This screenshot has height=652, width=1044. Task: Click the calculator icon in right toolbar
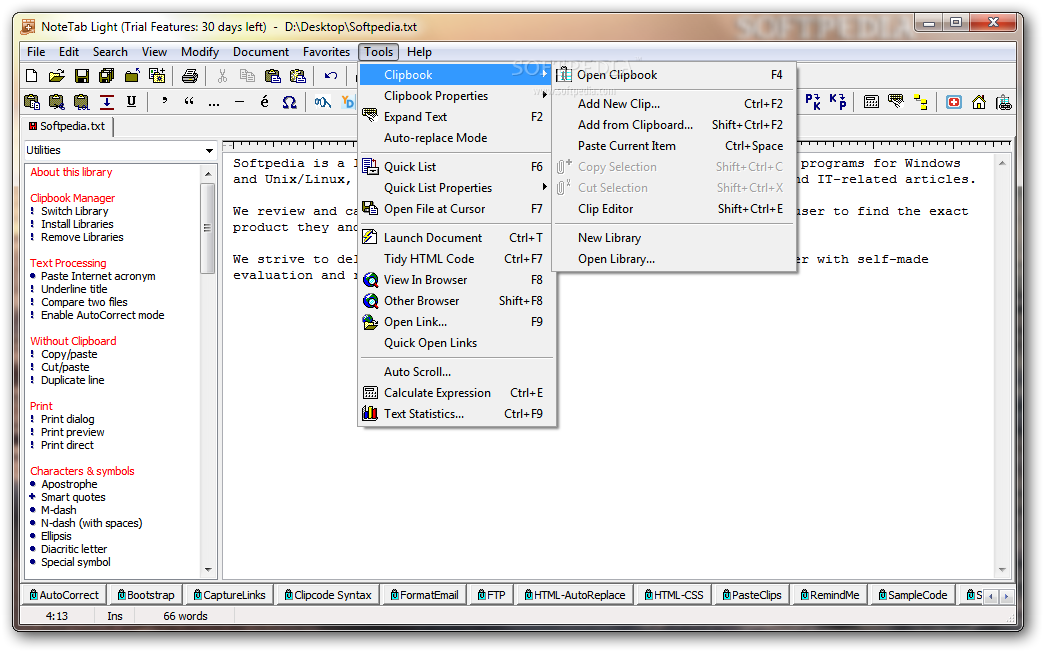(871, 102)
